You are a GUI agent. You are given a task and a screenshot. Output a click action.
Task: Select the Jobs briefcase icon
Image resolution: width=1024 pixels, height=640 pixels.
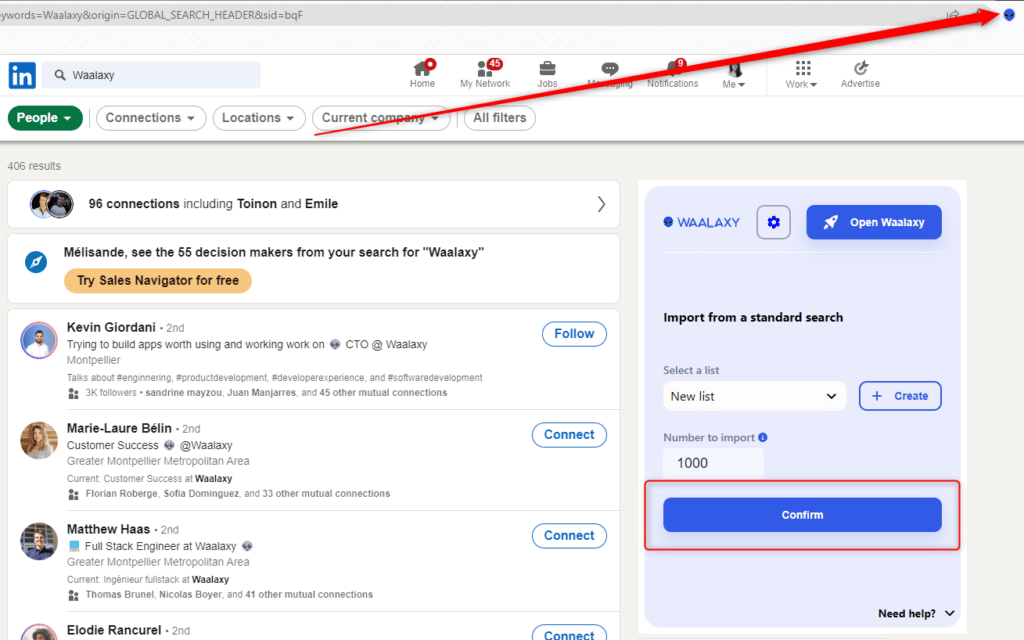pyautogui.click(x=547, y=71)
